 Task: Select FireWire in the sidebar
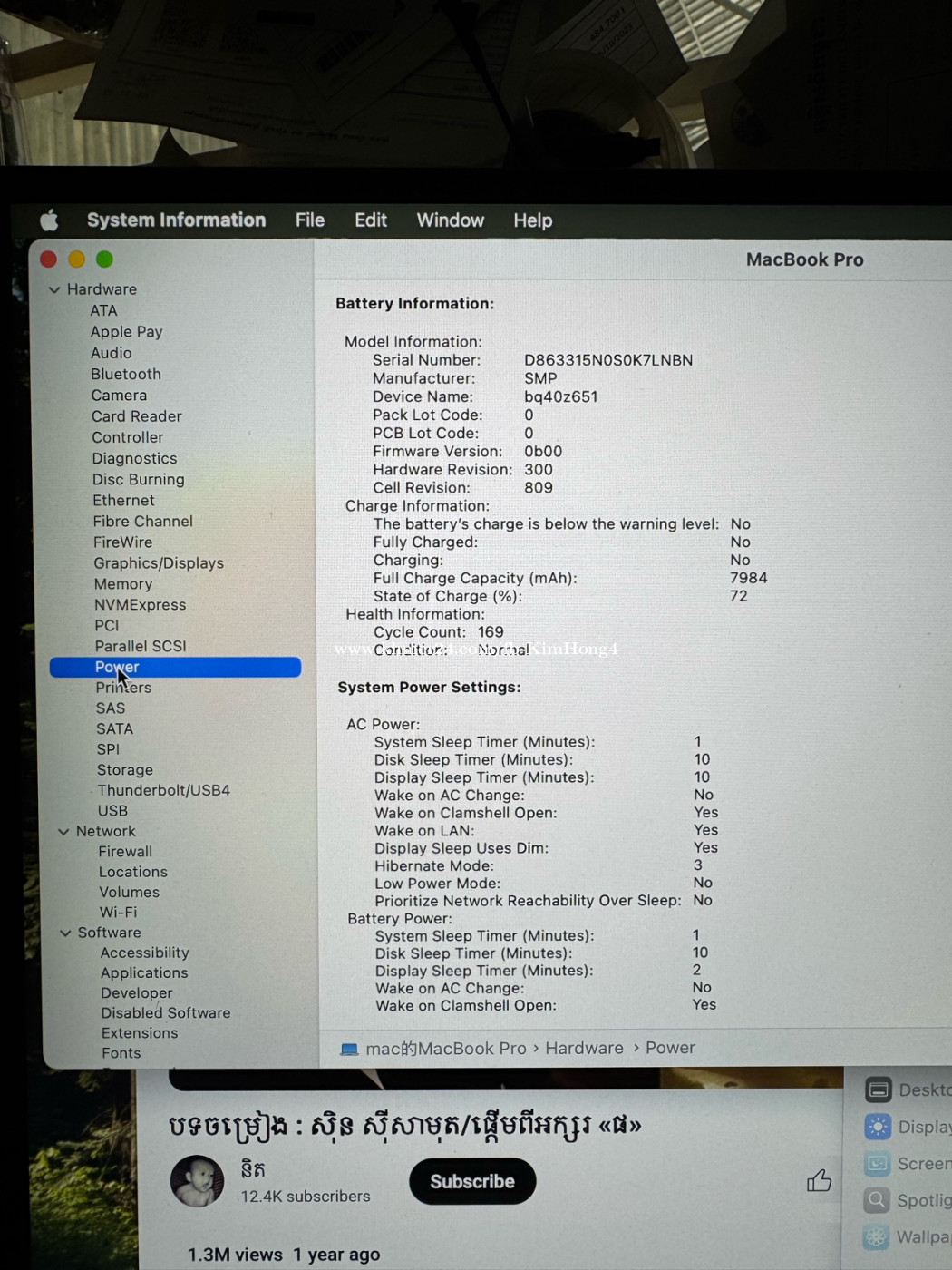point(122,542)
